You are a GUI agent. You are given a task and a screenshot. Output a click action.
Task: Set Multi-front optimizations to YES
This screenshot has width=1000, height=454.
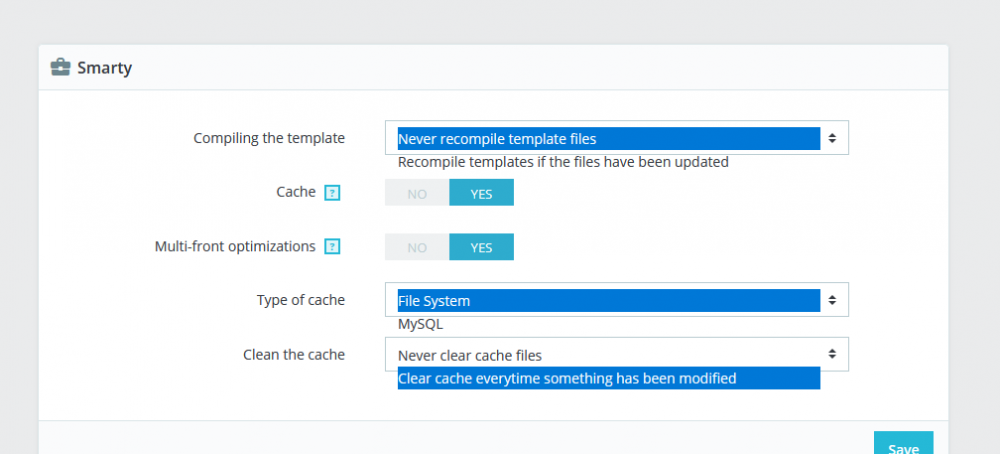pos(481,247)
